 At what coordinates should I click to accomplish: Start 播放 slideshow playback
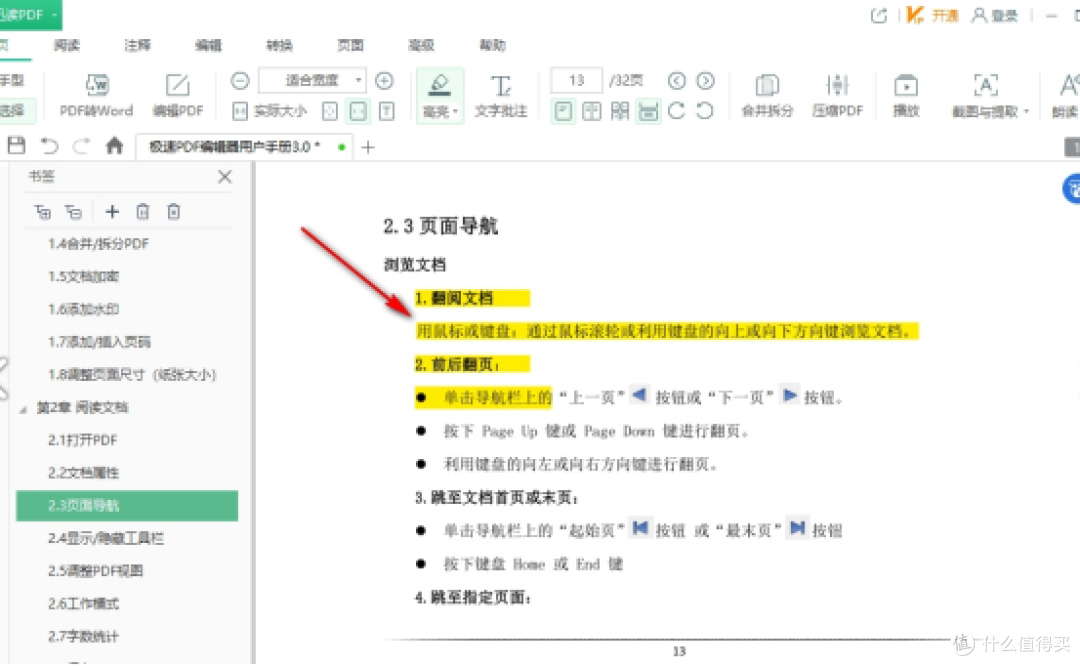click(906, 95)
